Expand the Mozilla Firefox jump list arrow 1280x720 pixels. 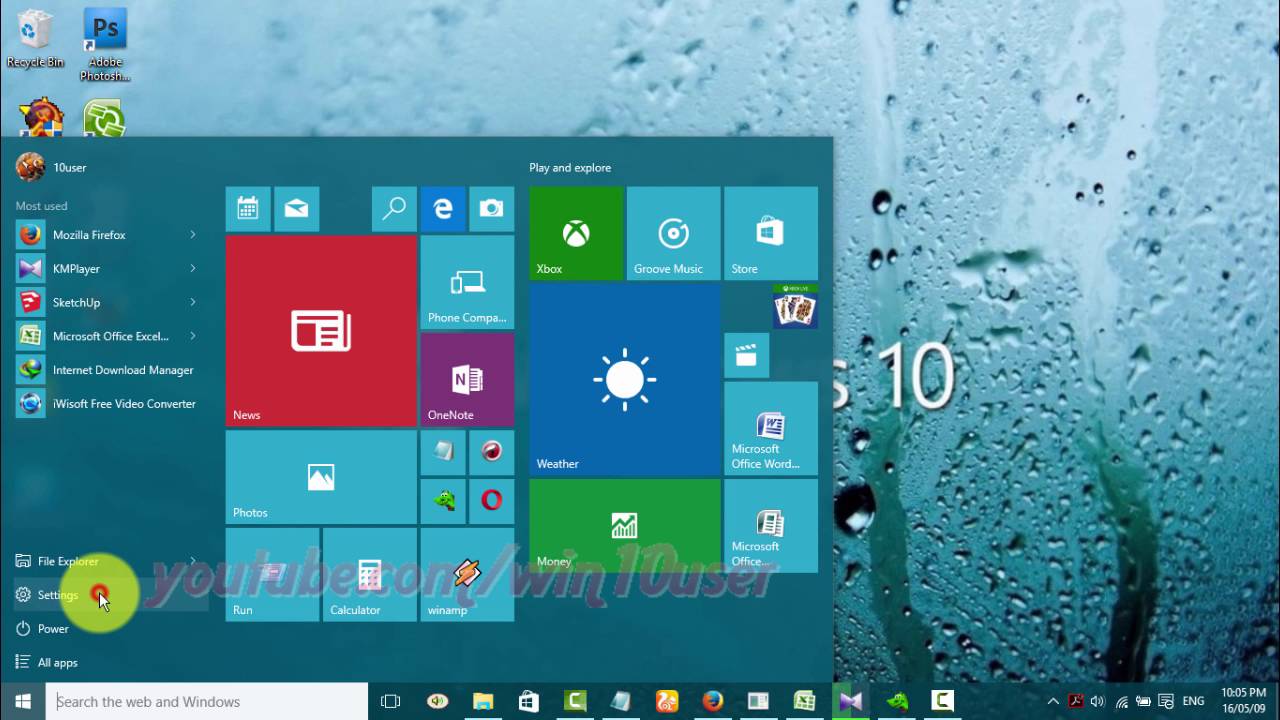[x=193, y=235]
